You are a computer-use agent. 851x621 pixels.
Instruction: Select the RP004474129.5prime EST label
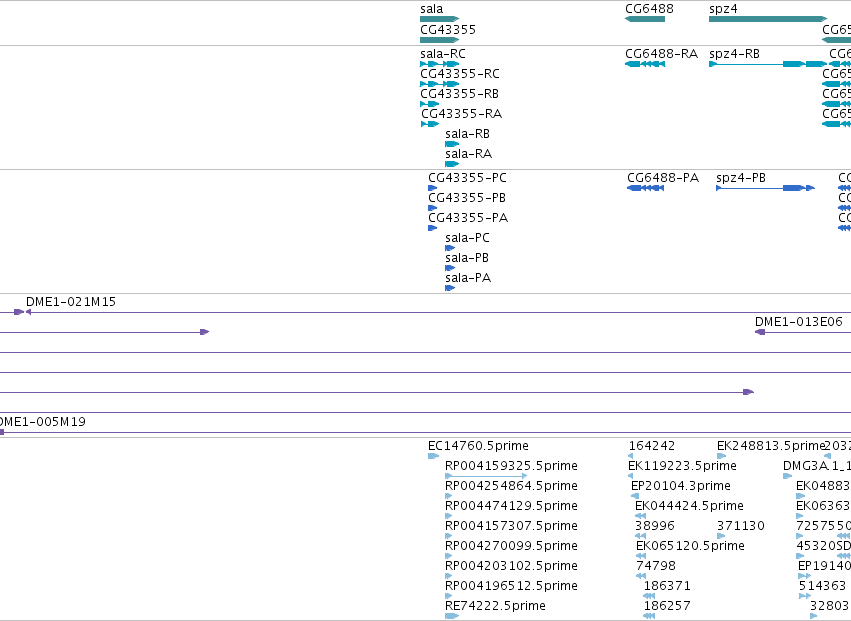(x=511, y=506)
